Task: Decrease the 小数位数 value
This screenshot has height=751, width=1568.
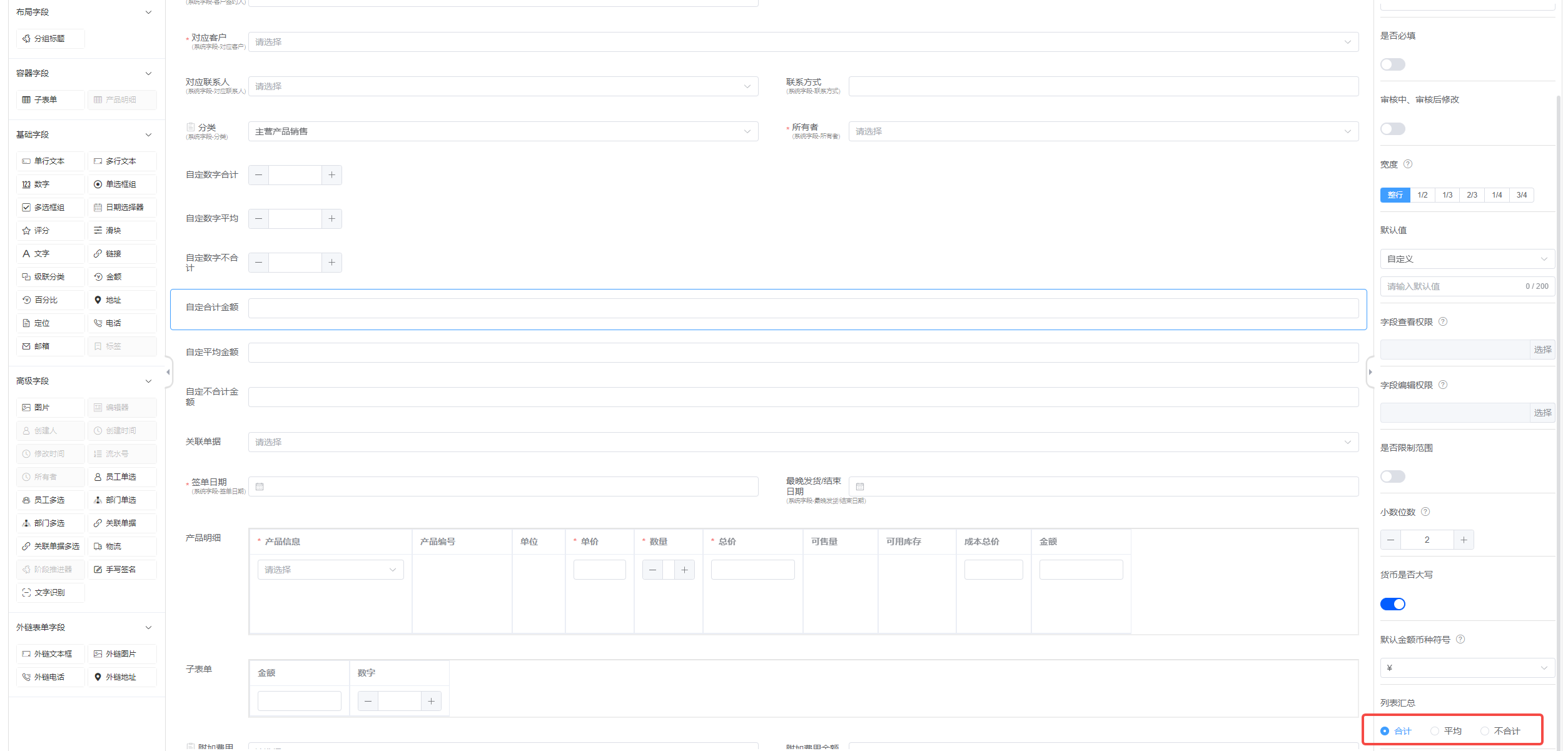Action: pos(1390,540)
